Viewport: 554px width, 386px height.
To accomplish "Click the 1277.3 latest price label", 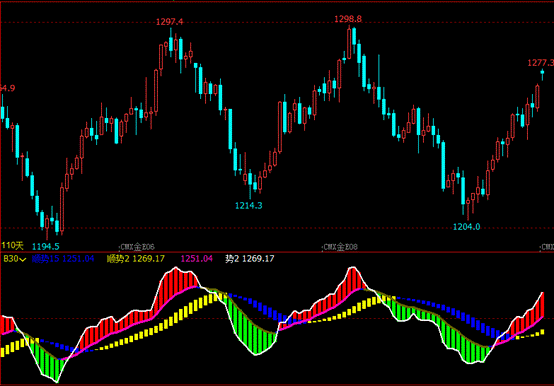I will (x=541, y=63).
